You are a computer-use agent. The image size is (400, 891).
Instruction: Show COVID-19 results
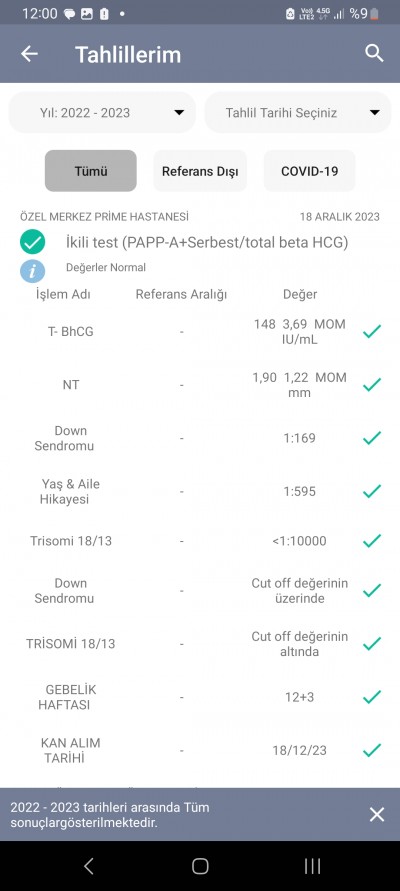pyautogui.click(x=310, y=170)
